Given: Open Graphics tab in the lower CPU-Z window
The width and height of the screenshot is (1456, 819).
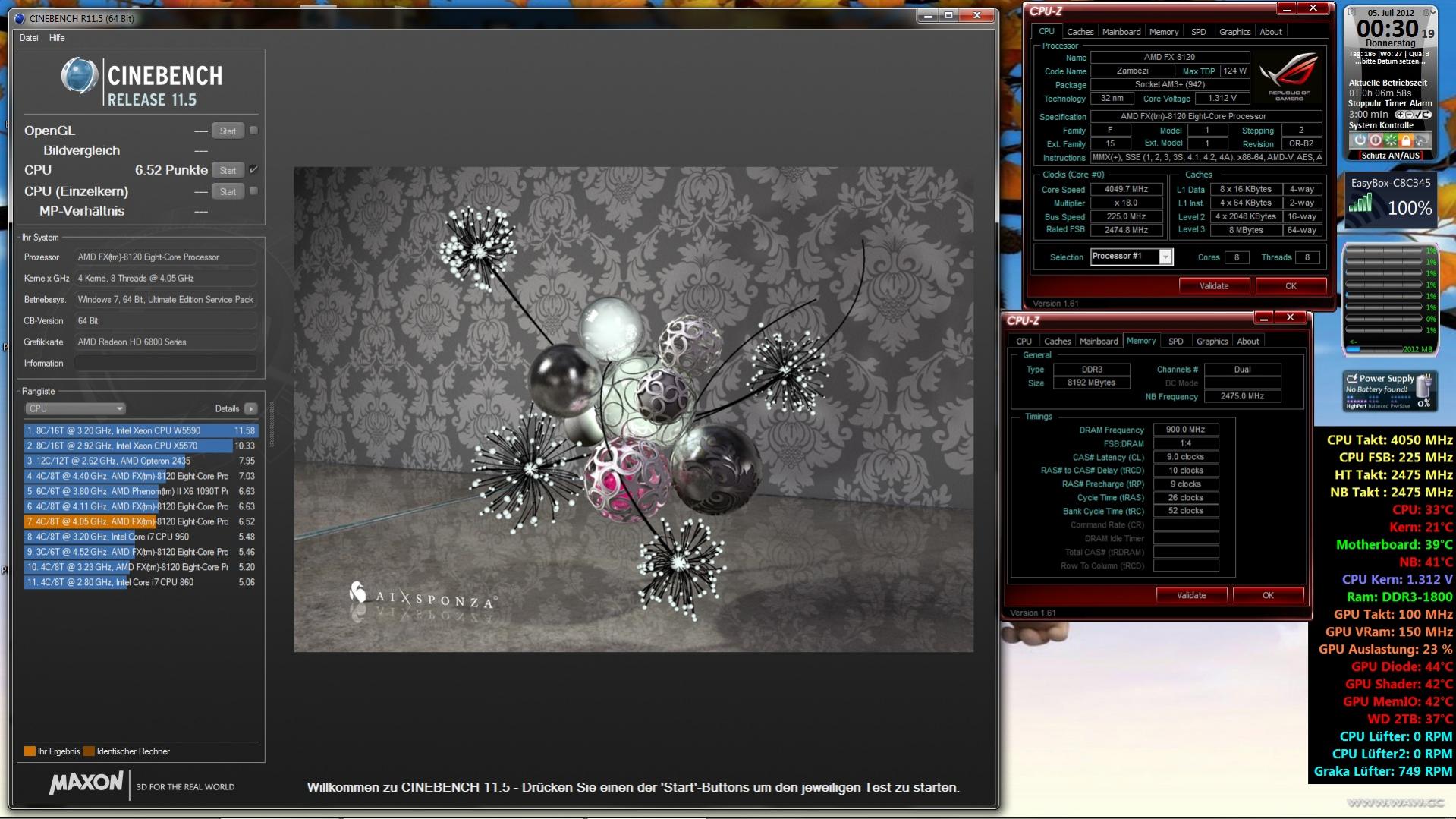Looking at the screenshot, I should point(1212,342).
